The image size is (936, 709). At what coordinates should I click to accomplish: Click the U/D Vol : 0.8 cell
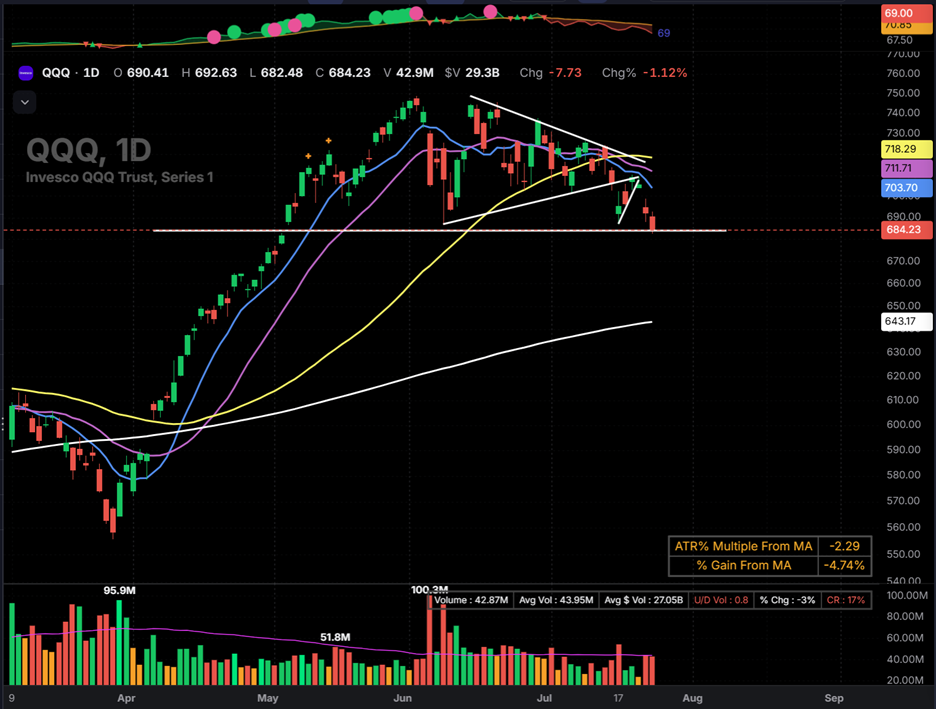pyautogui.click(x=721, y=600)
